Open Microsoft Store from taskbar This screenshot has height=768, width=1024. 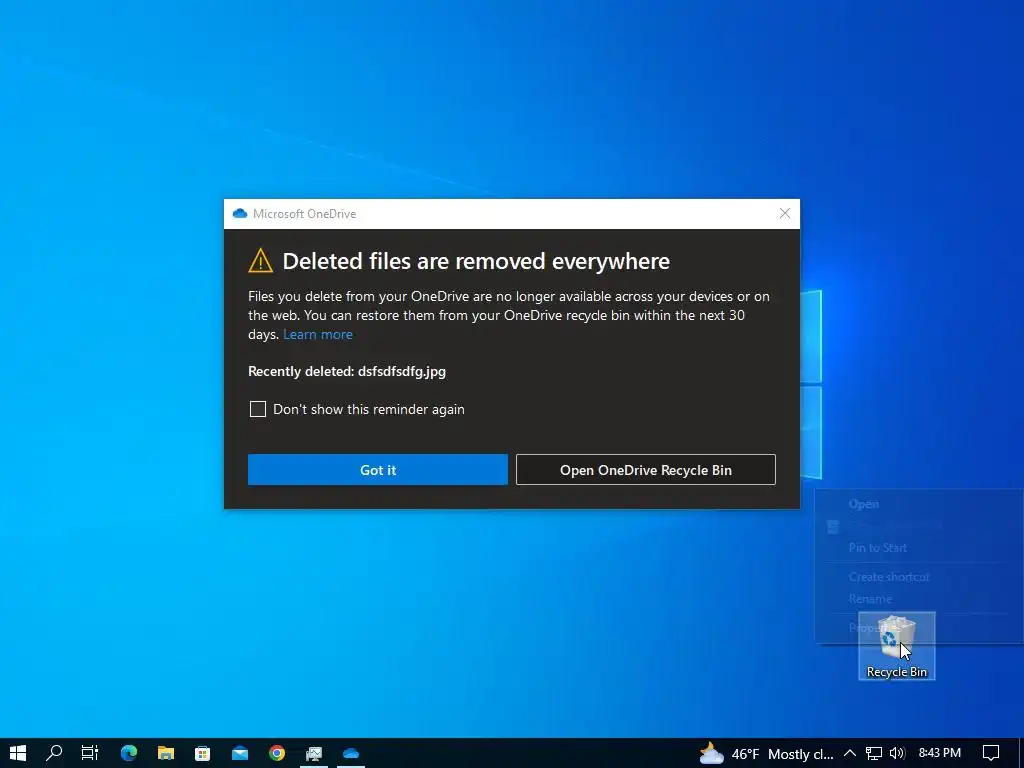[x=202, y=753]
